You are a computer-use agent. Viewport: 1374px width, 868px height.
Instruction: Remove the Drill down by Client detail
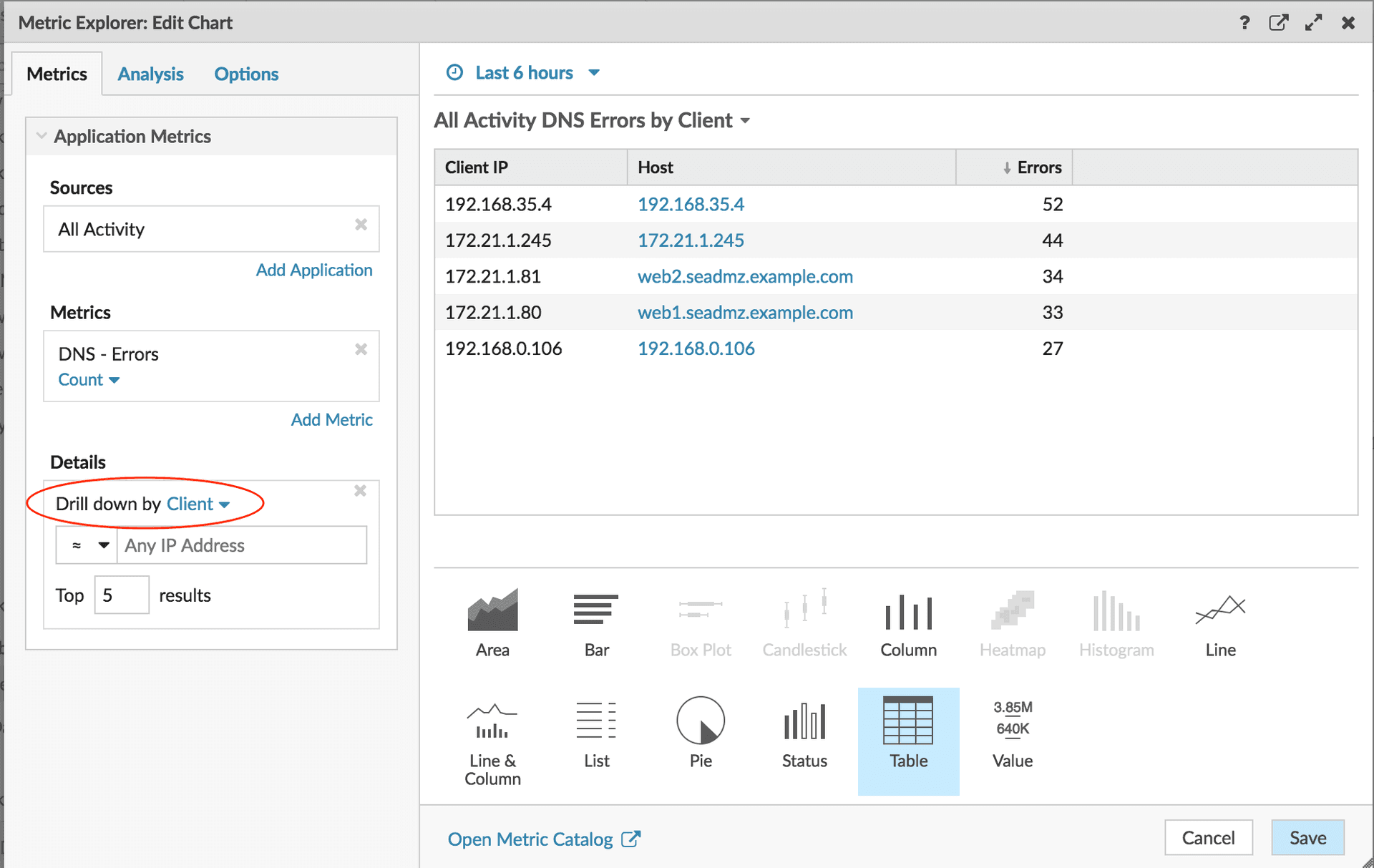(360, 491)
